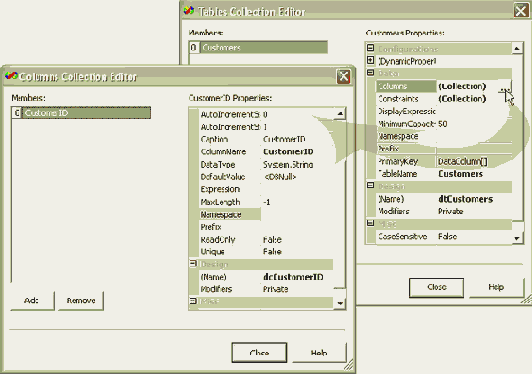Click scroll up arrow in Tables editor properties
Image resolution: width=532 pixels, height=374 pixels.
[517, 49]
